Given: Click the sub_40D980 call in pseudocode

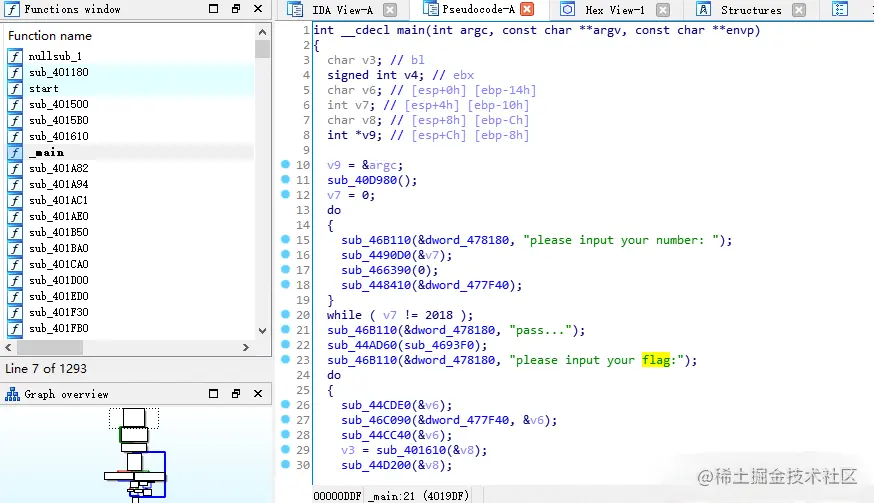Looking at the screenshot, I should tap(362, 180).
